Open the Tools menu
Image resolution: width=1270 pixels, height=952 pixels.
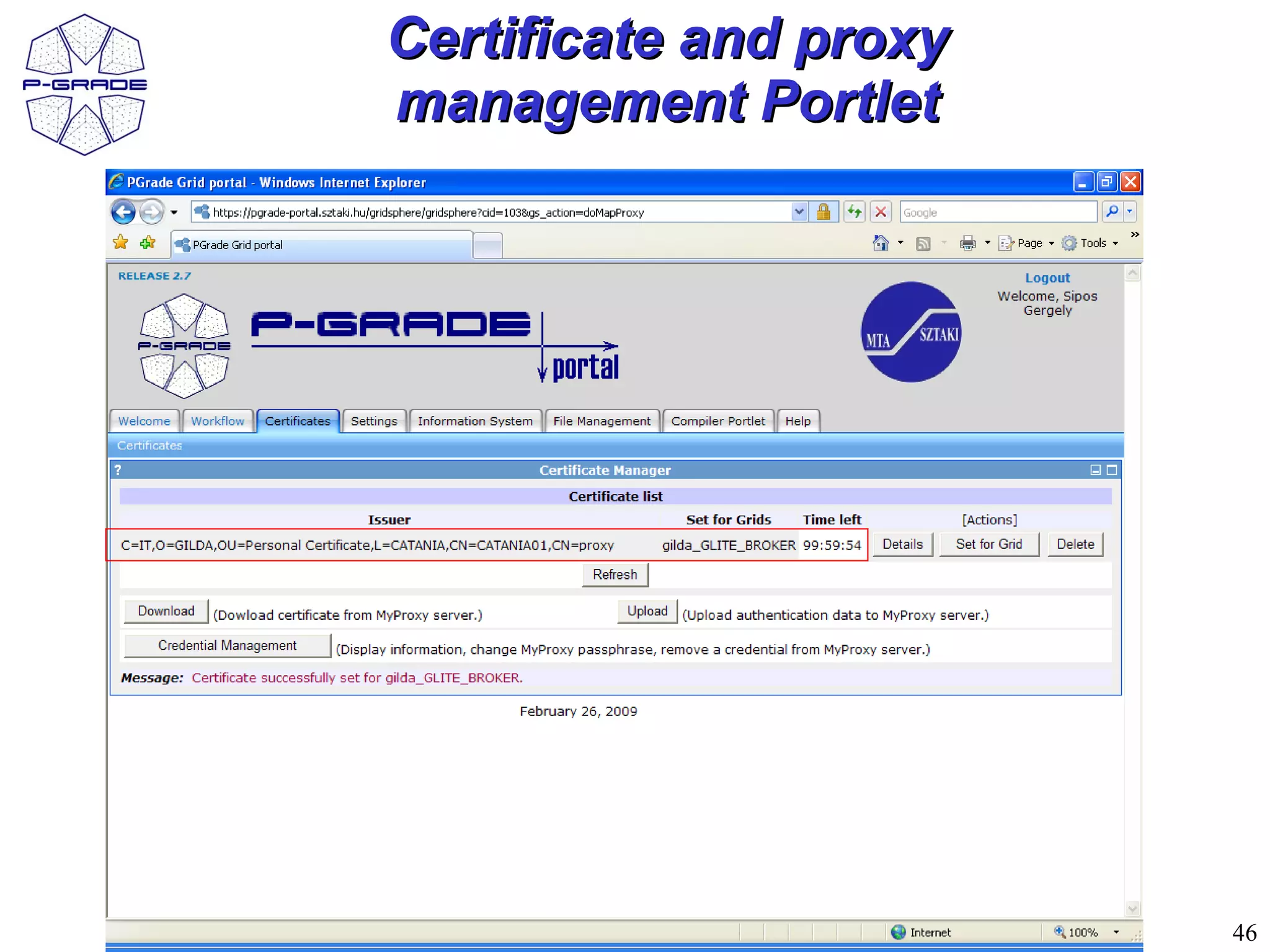1090,243
